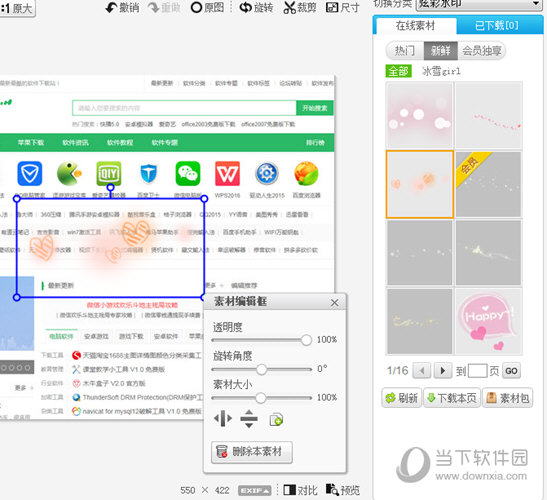
Task: Select the 冰雪girl category
Action: click(441, 71)
